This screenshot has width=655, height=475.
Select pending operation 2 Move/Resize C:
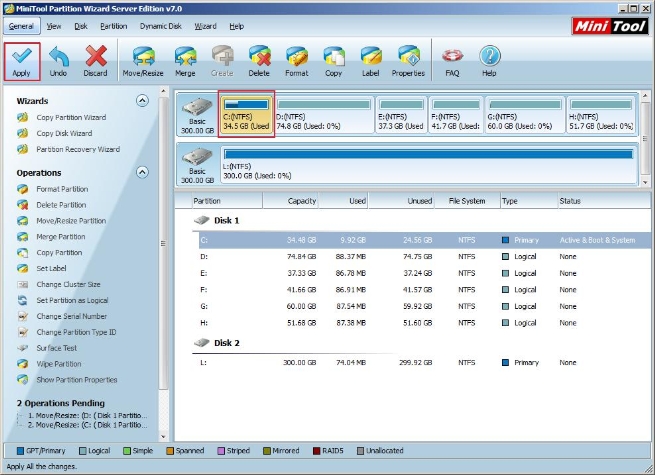[x=88, y=425]
